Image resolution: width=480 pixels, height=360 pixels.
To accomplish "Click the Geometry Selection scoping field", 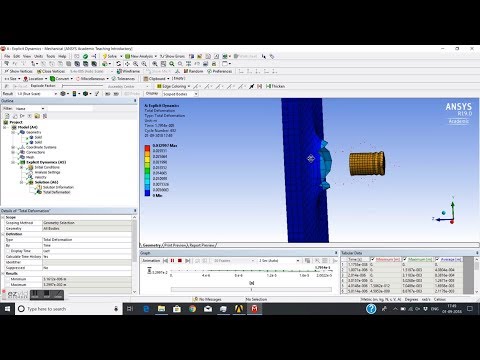I will (x=87, y=223).
